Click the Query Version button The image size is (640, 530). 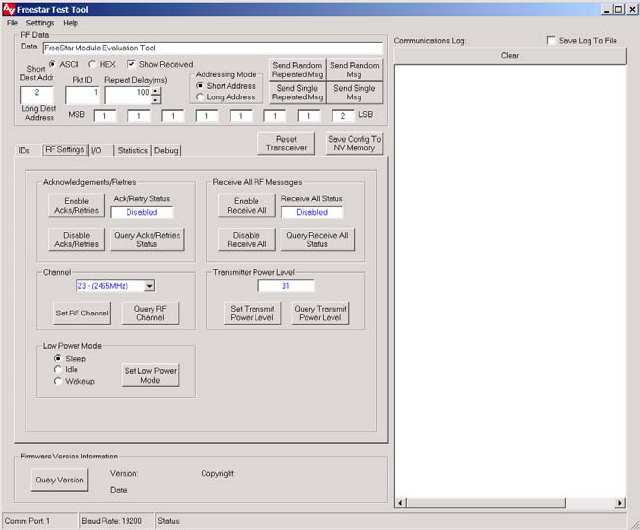click(x=59, y=480)
